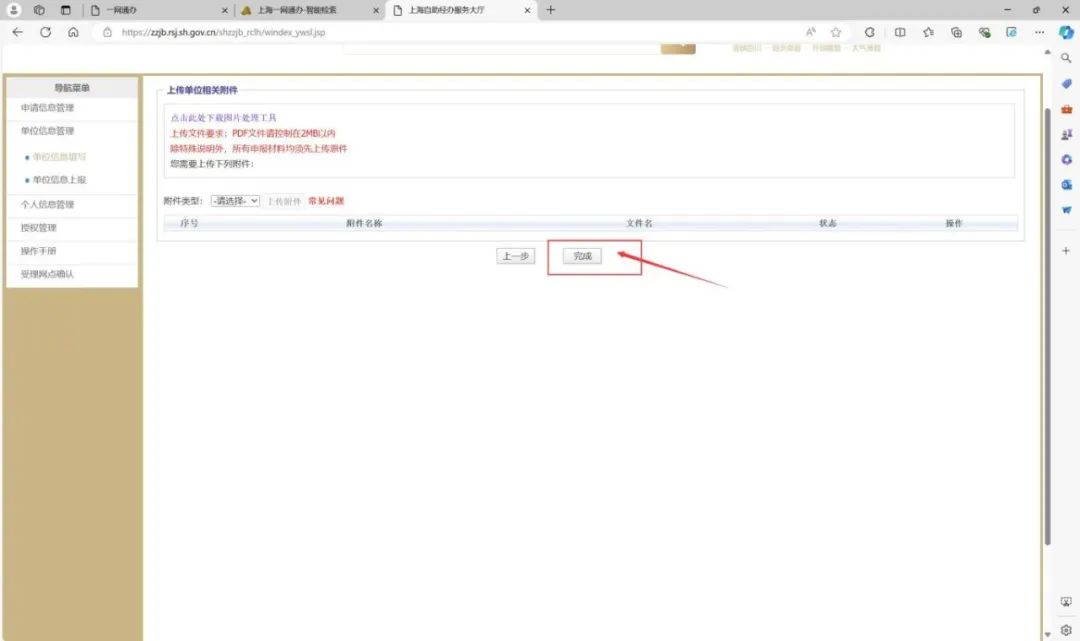Open the sidebar settings gear icon
Image resolution: width=1080 pixels, height=641 pixels.
pos(1066,630)
